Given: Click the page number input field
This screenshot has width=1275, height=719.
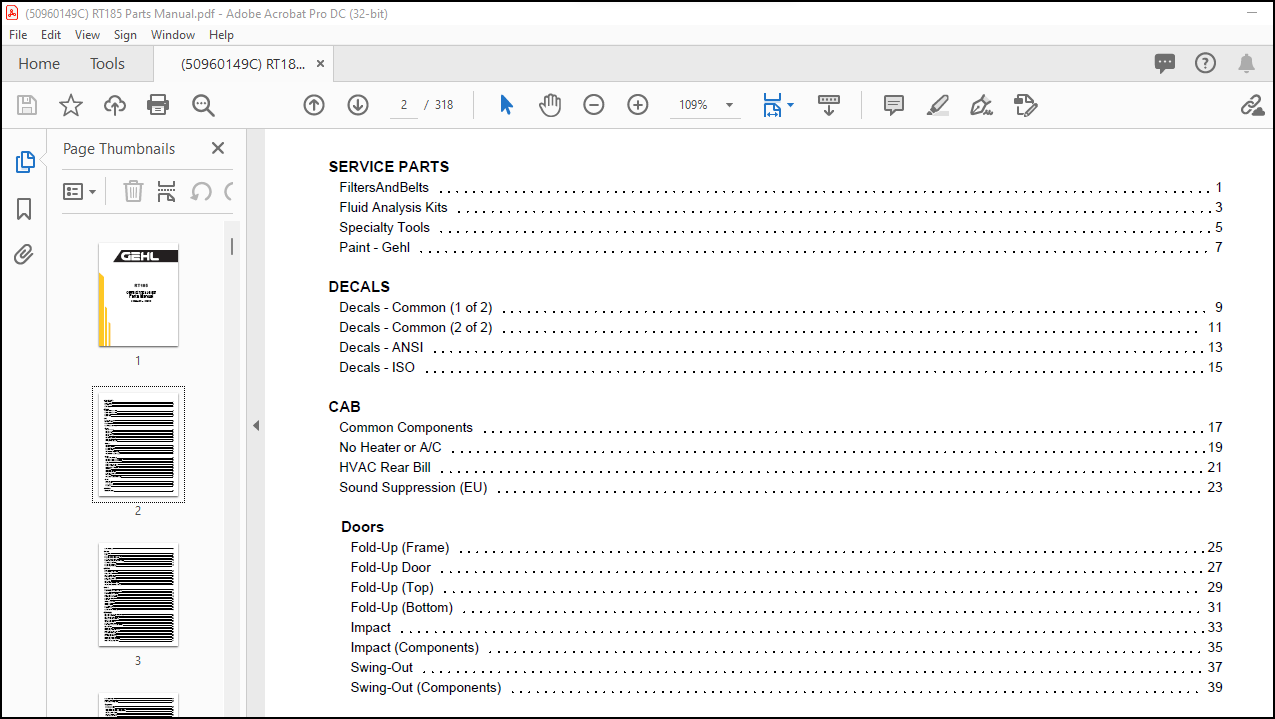Looking at the screenshot, I should (404, 105).
